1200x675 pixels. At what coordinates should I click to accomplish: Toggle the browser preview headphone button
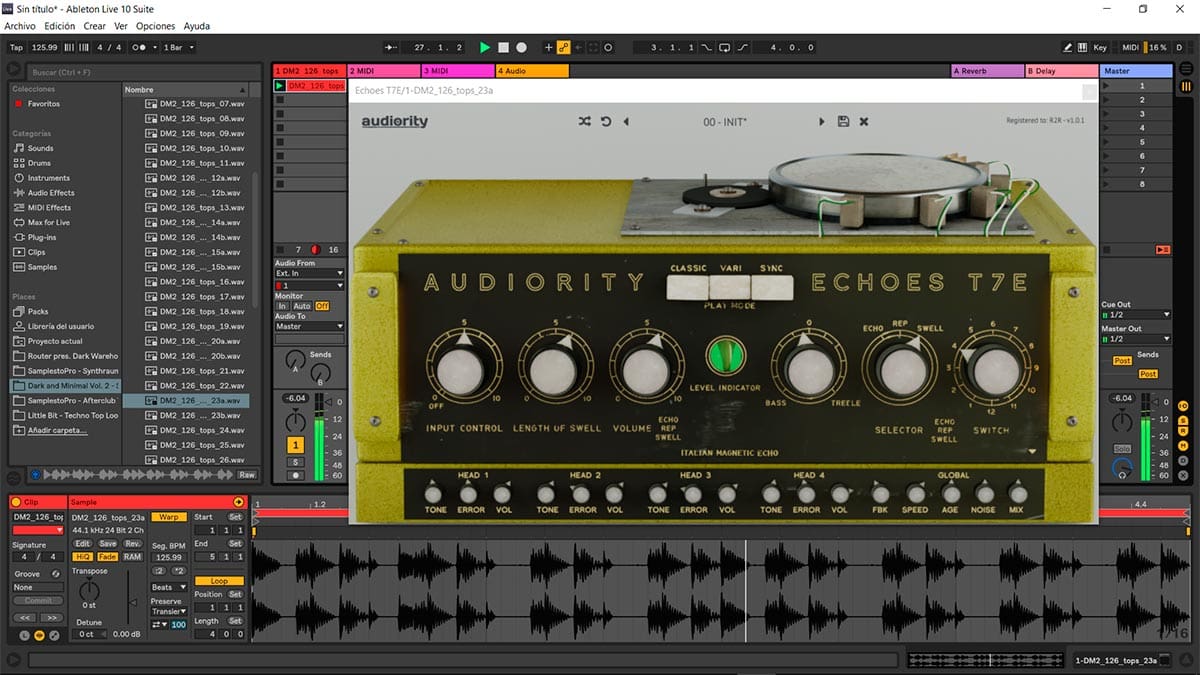click(x=35, y=474)
